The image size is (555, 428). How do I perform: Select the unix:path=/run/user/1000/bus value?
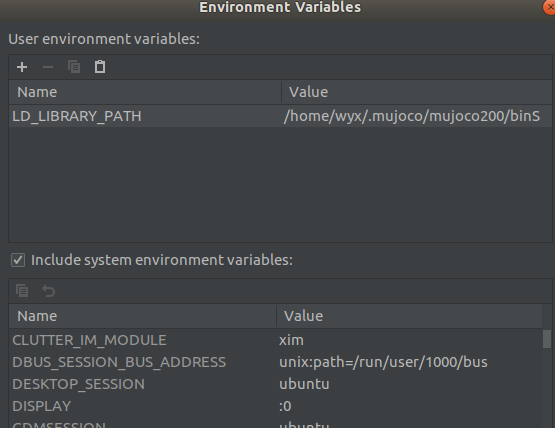383,362
